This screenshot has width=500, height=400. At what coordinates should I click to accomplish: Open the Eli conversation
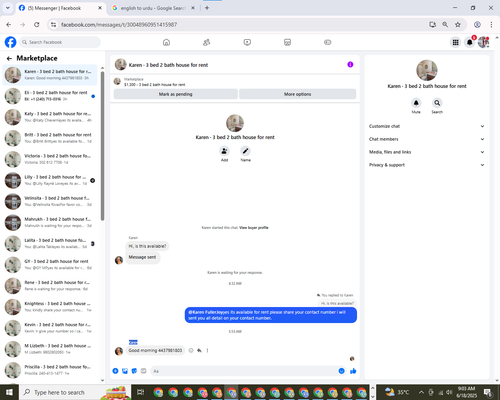[x=50, y=96]
